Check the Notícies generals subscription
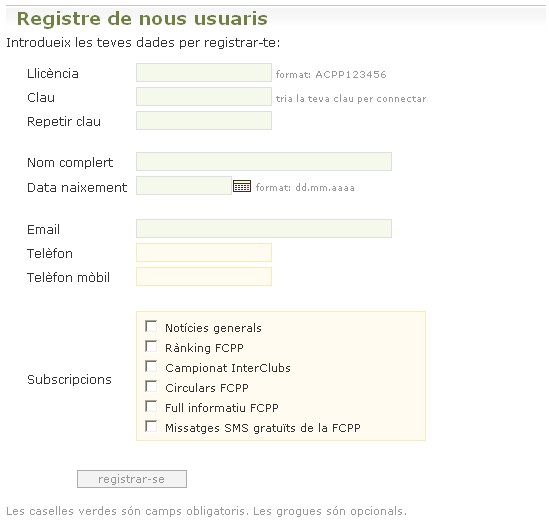 coord(151,326)
